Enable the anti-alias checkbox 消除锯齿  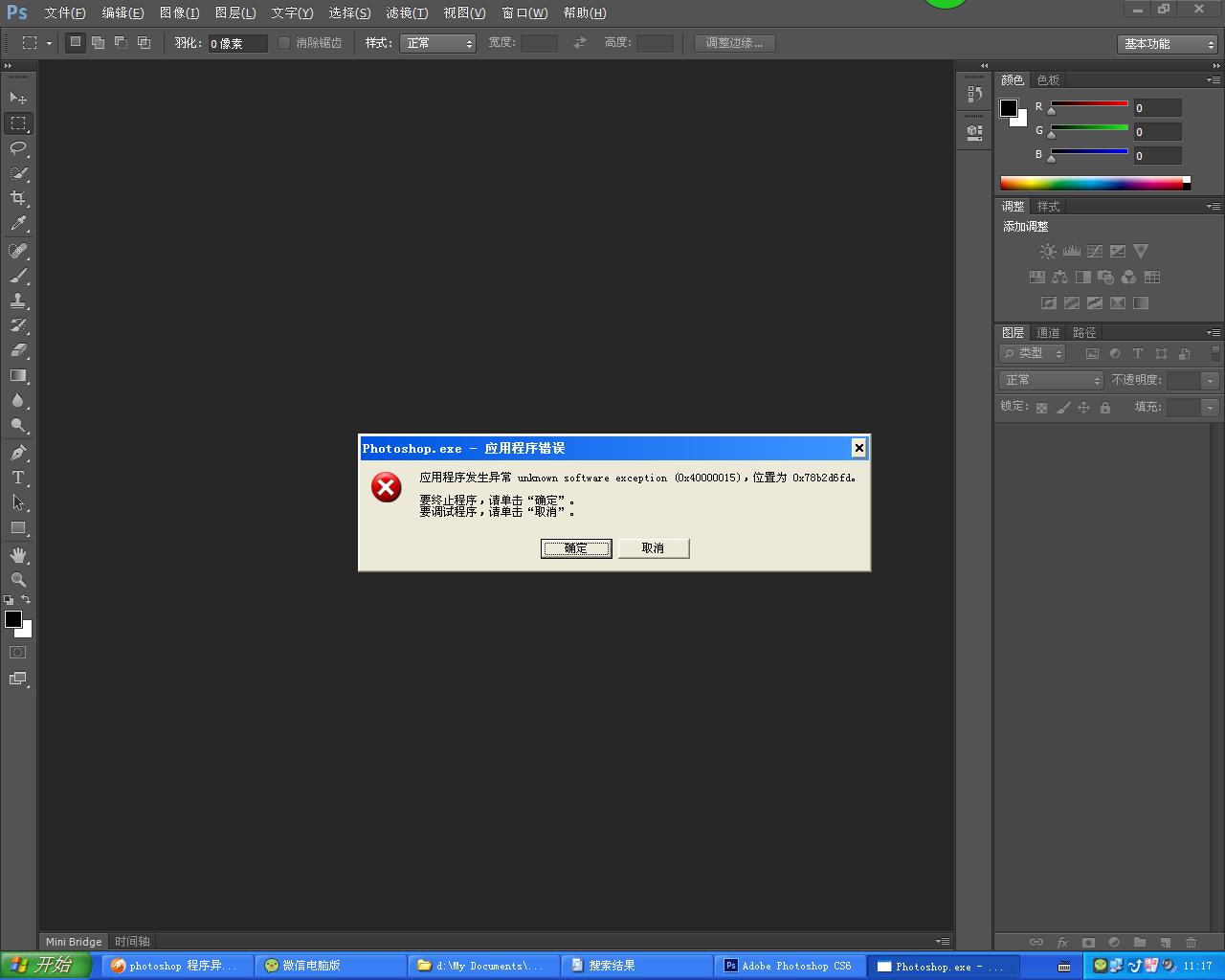point(284,43)
